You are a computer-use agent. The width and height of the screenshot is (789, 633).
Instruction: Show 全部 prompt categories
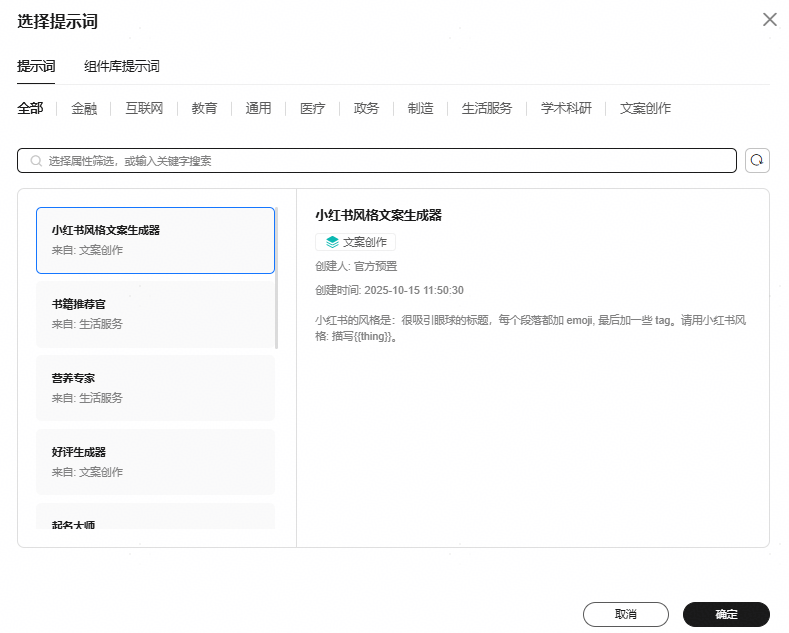(x=30, y=108)
